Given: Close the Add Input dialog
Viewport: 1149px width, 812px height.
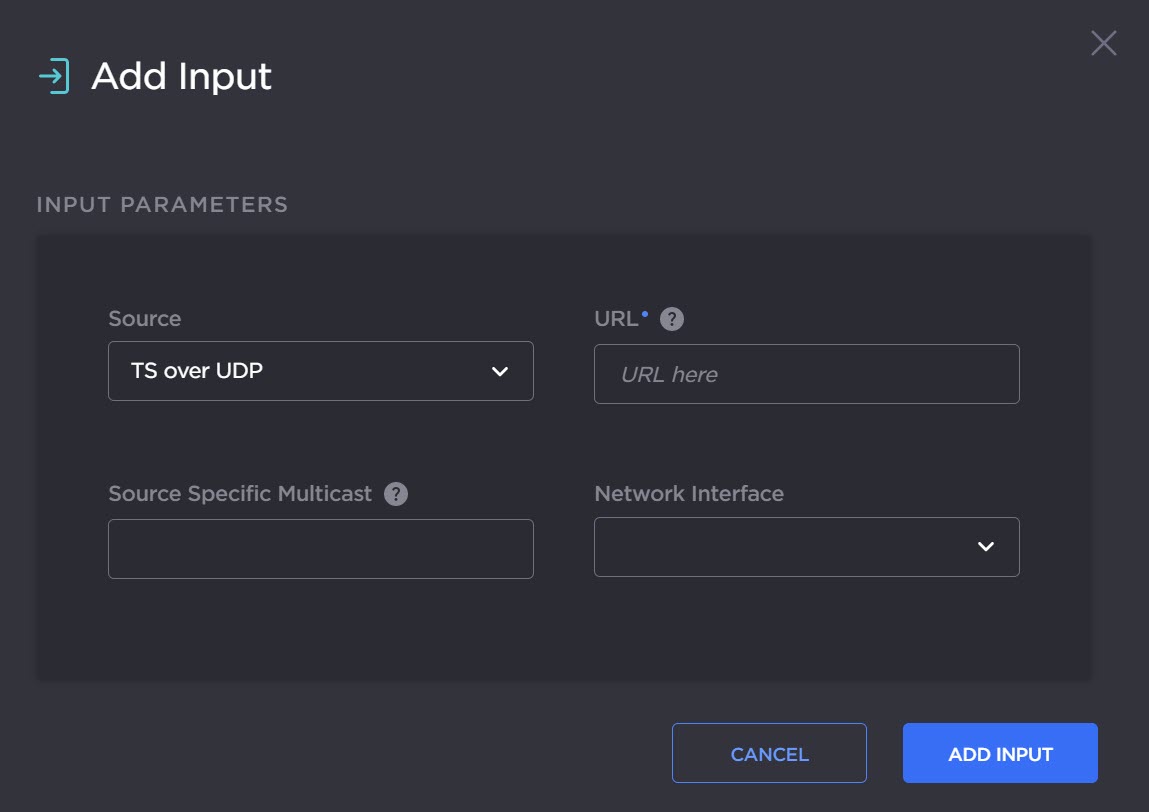Looking at the screenshot, I should tap(1103, 43).
